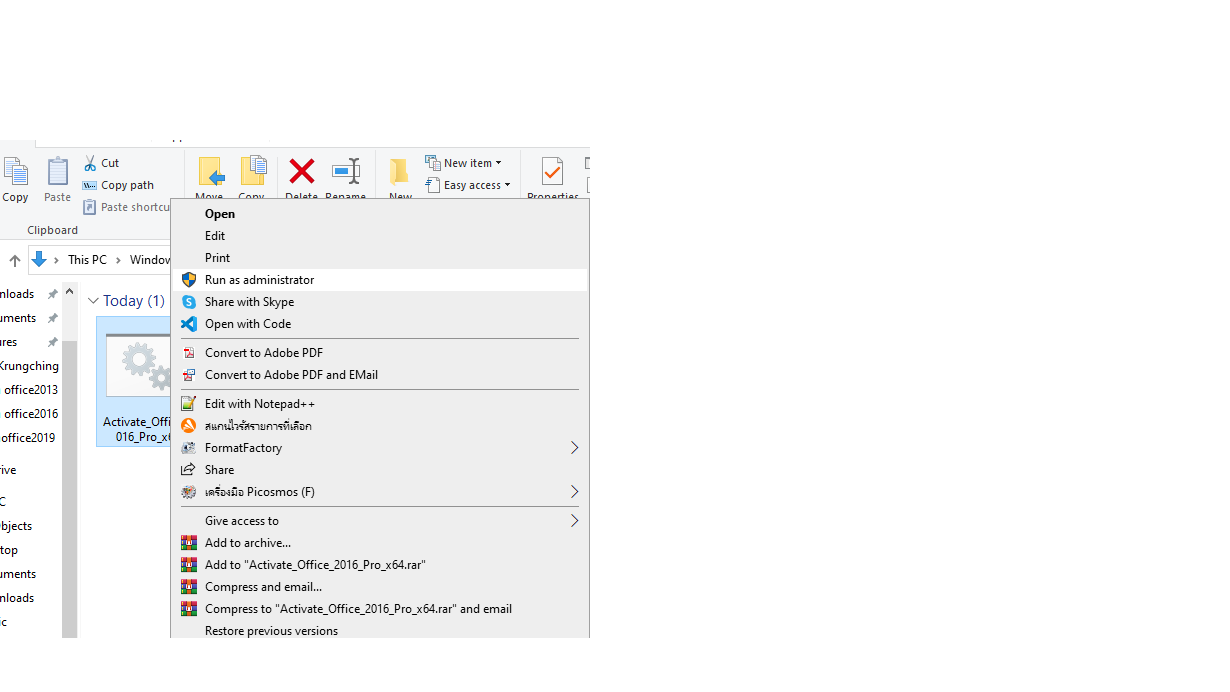Click the blue download arrow in address bar
Screen dimensions: 1230x692
pyautogui.click(x=39, y=260)
